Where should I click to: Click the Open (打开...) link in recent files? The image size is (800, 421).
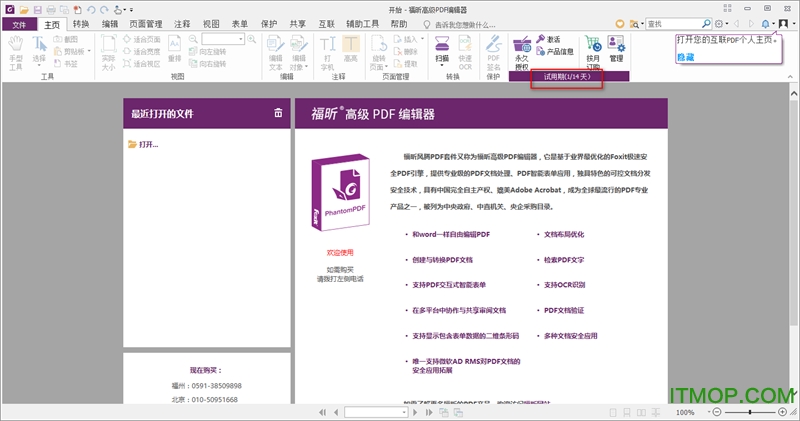click(143, 144)
